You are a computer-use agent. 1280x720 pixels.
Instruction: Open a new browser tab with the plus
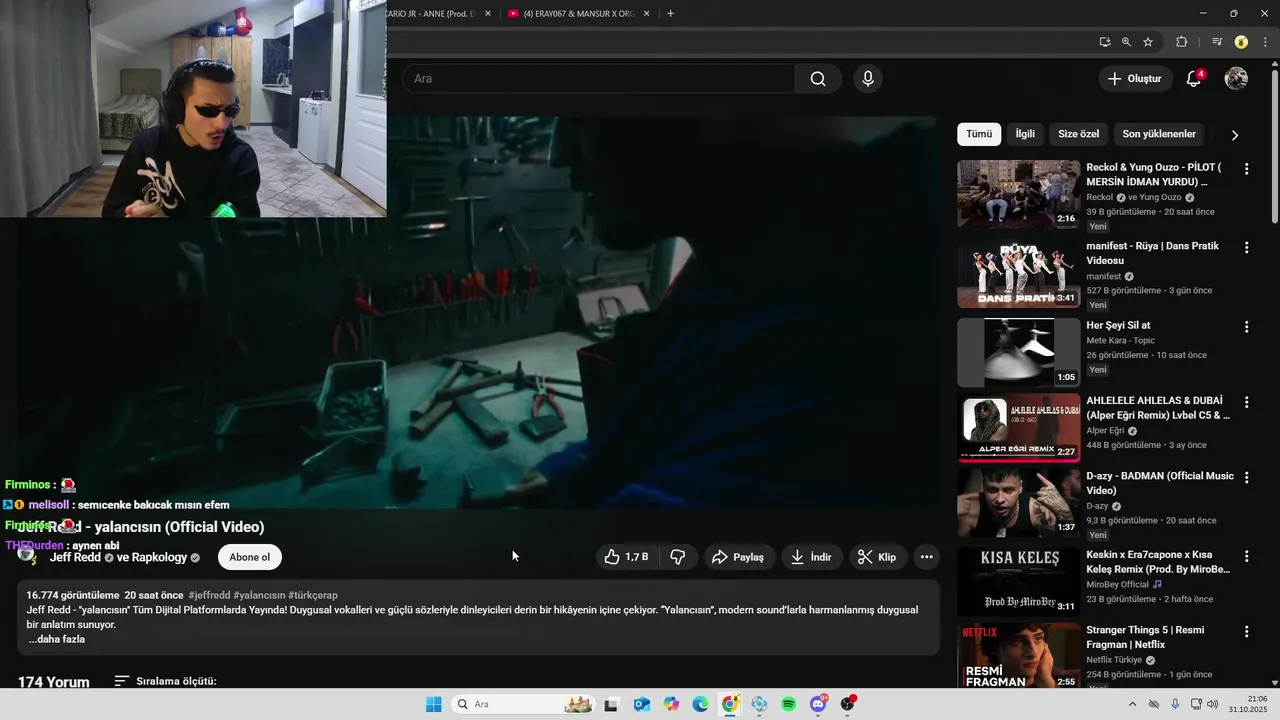pyautogui.click(x=670, y=14)
